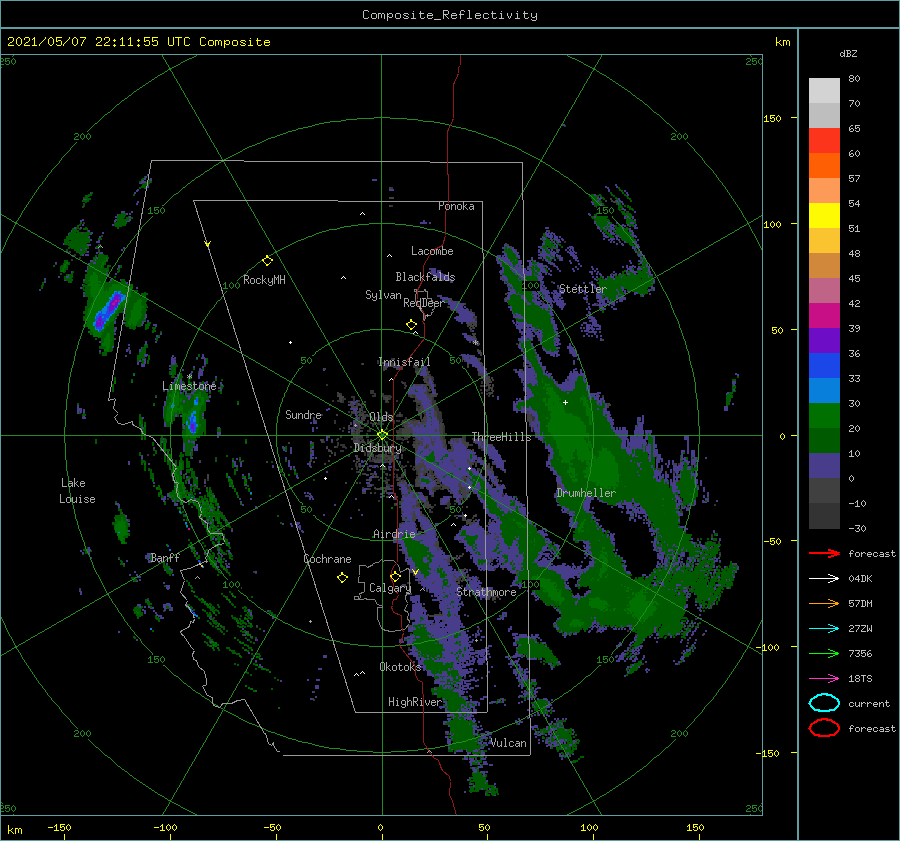900x841 pixels.
Task: Select the slate purple 0–10 dBZ swatch
Action: [824, 466]
